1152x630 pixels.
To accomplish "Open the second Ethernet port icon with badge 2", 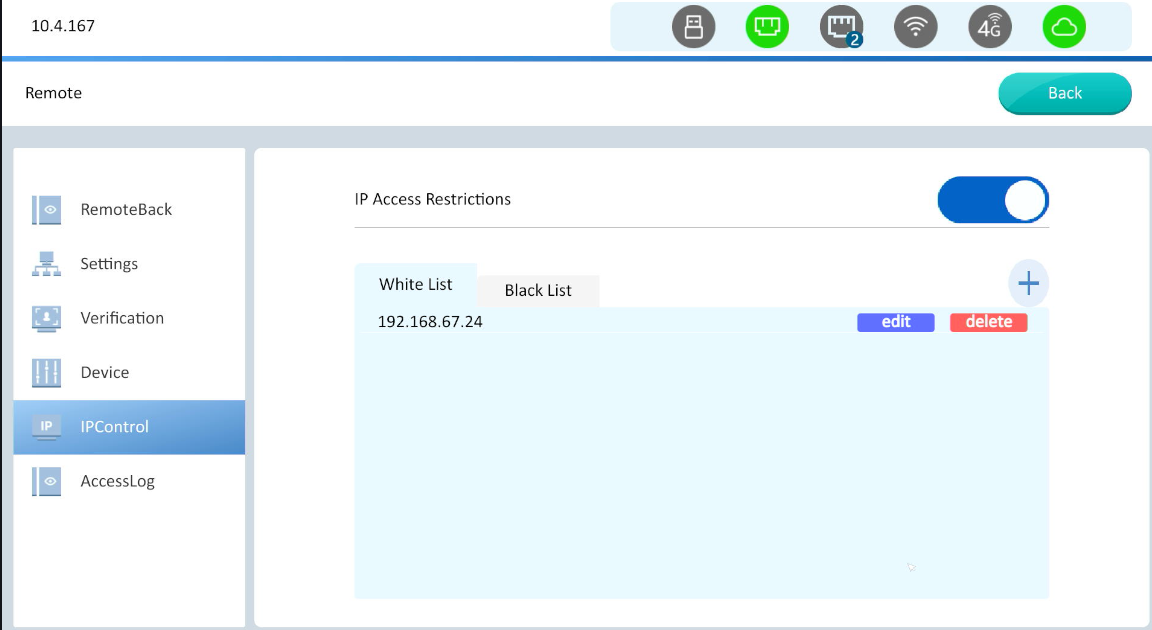I will tap(841, 28).
